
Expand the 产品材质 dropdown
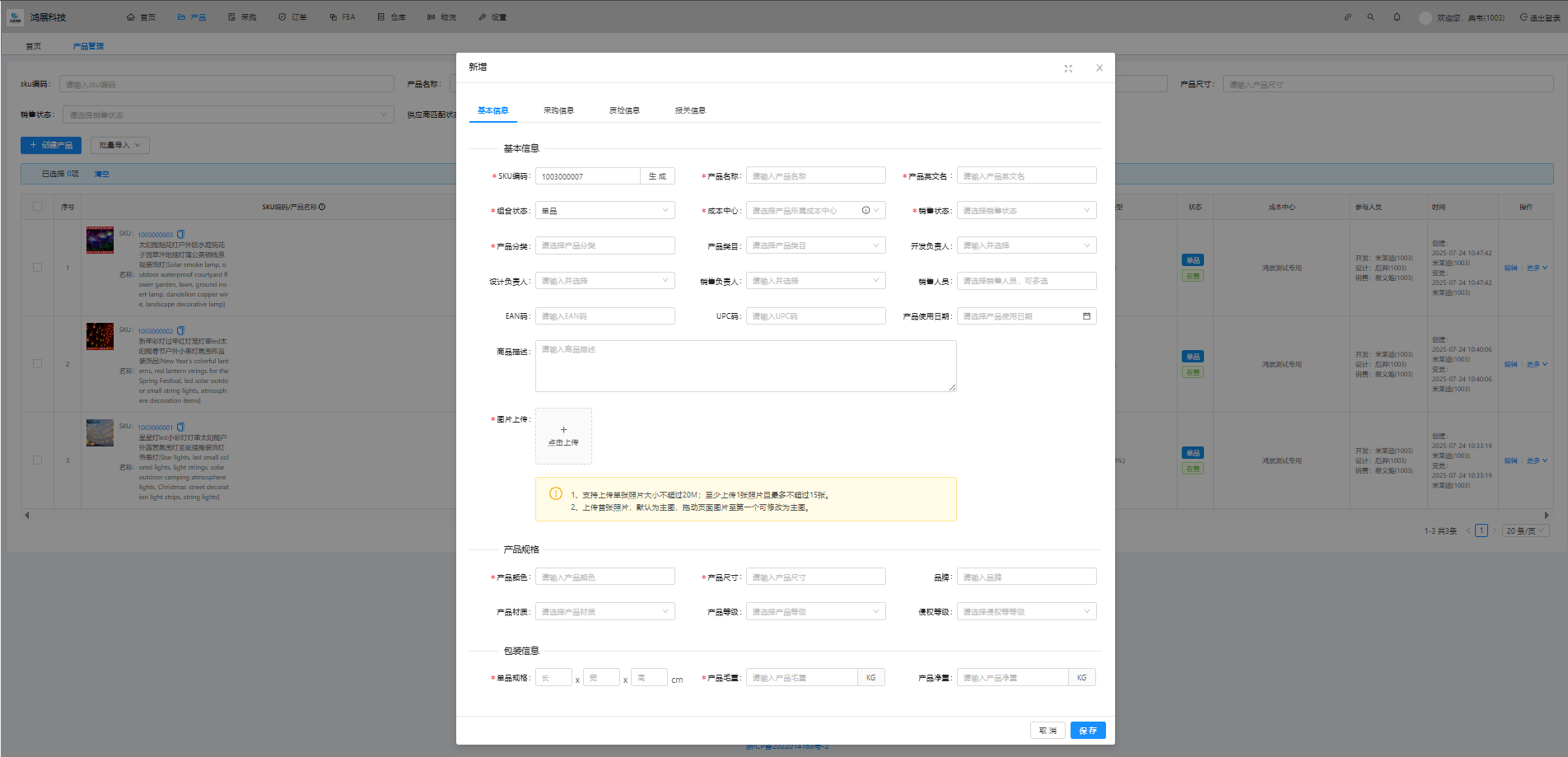click(x=604, y=612)
